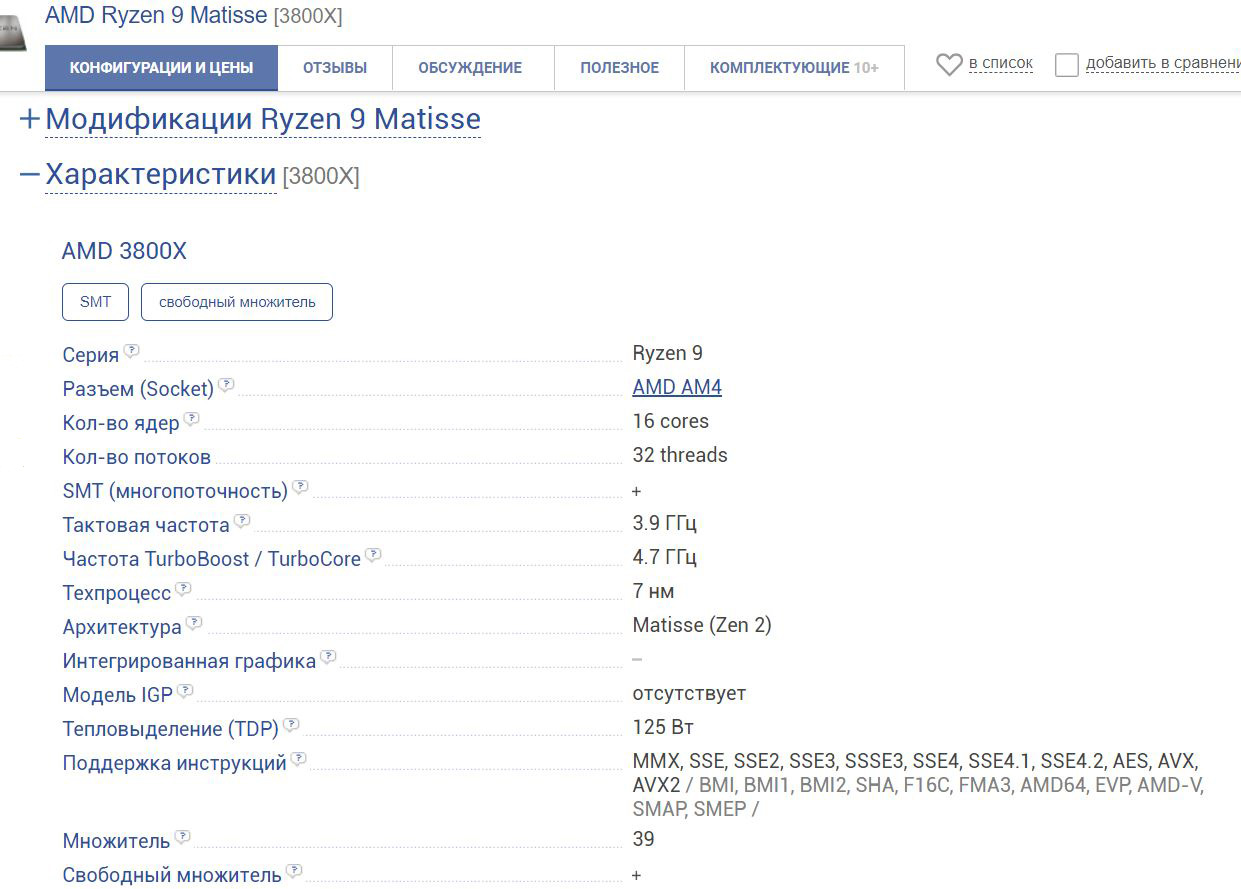The width and height of the screenshot is (1241, 889).
Task: Click help icon next to Множитель
Action: pyautogui.click(x=182, y=837)
